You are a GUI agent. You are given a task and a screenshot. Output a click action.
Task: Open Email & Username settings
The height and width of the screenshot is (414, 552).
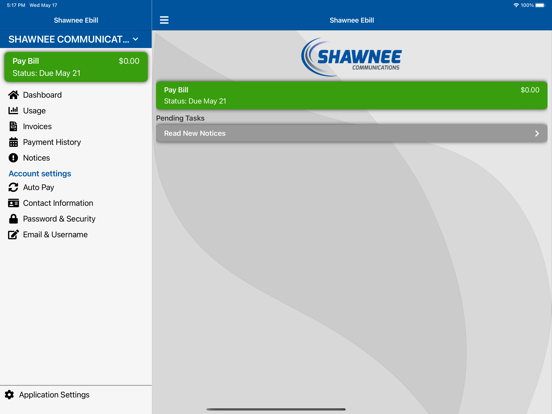tap(55, 234)
